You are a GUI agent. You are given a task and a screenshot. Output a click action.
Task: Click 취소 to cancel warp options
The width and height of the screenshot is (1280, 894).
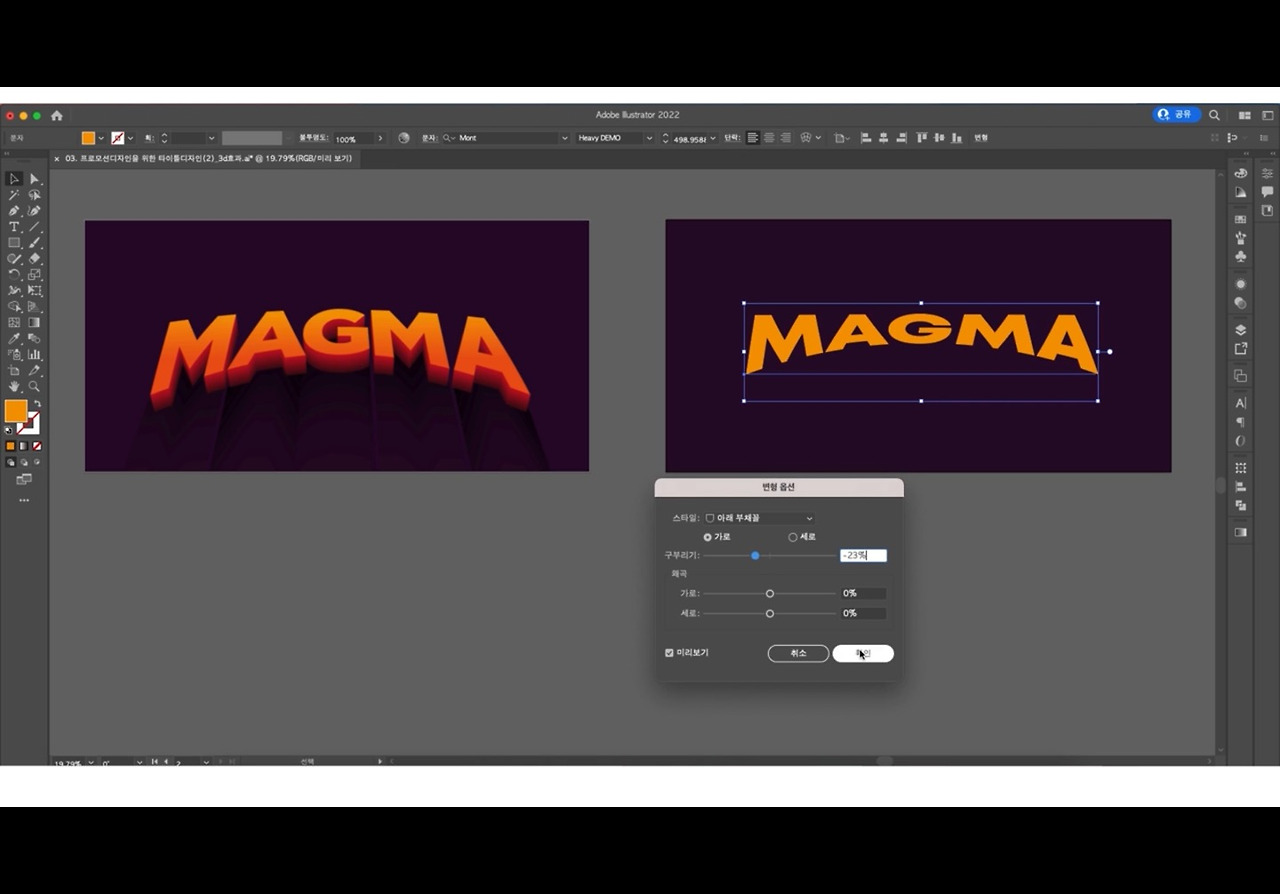point(798,653)
